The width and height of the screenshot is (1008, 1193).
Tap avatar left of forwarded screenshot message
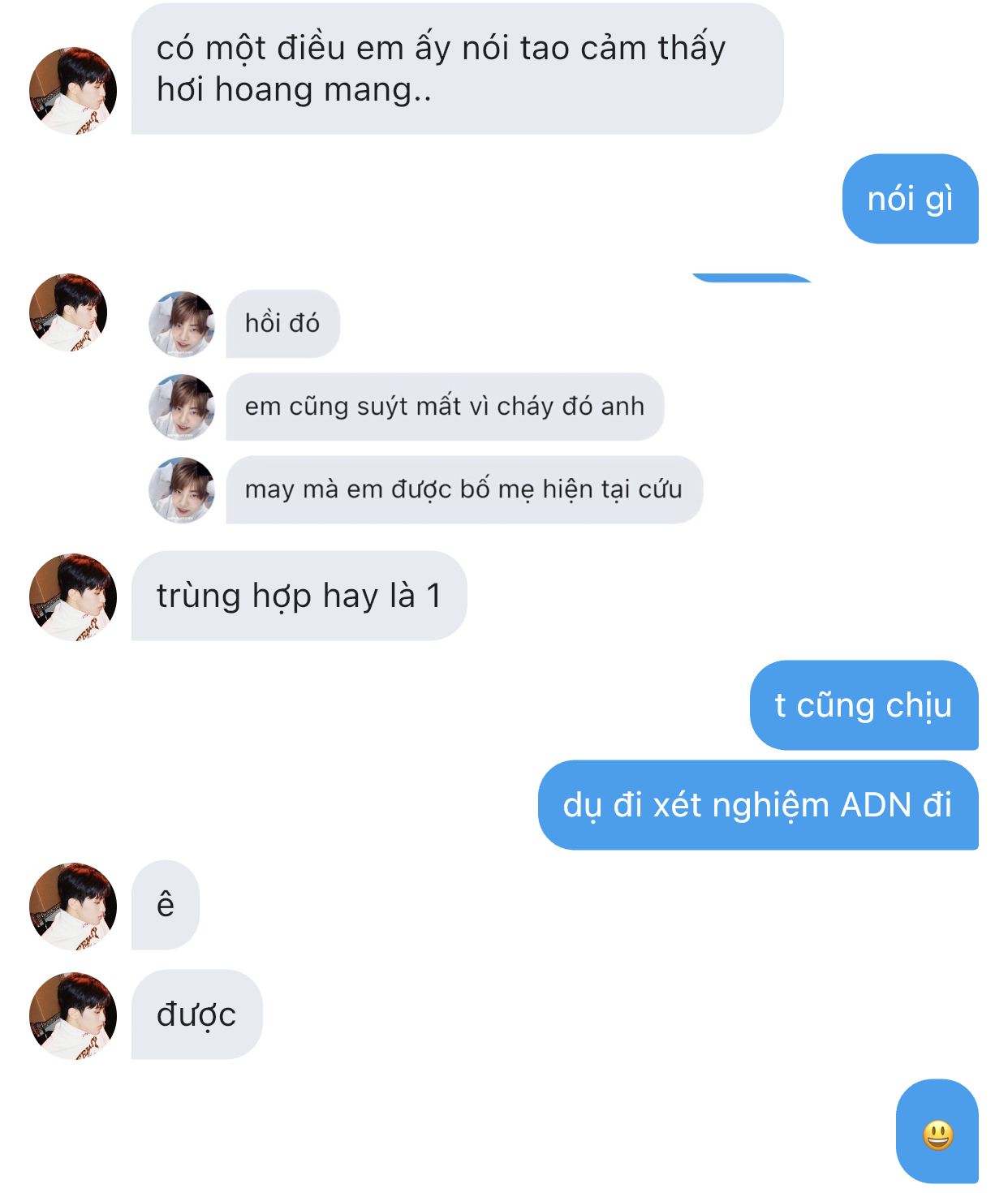click(68, 313)
